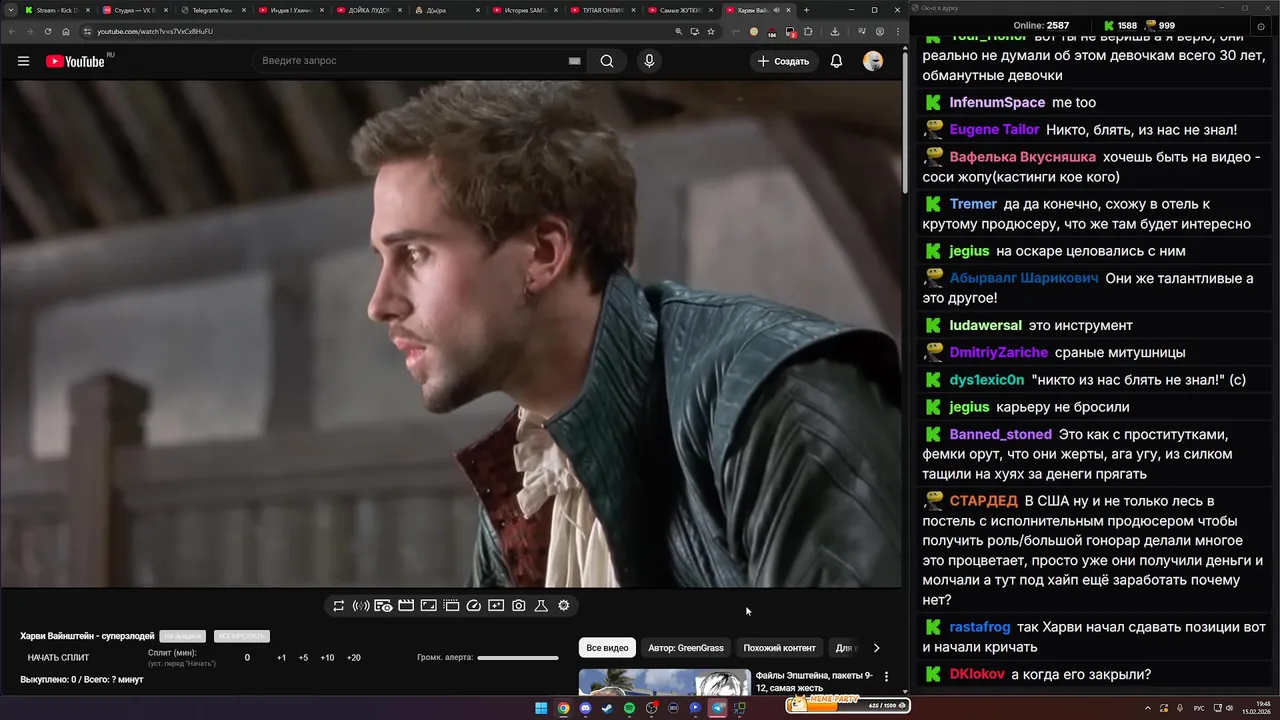The height and width of the screenshot is (720, 1280).
Task: Click the broadcast waves icon in the player toolbar
Action: tap(361, 606)
